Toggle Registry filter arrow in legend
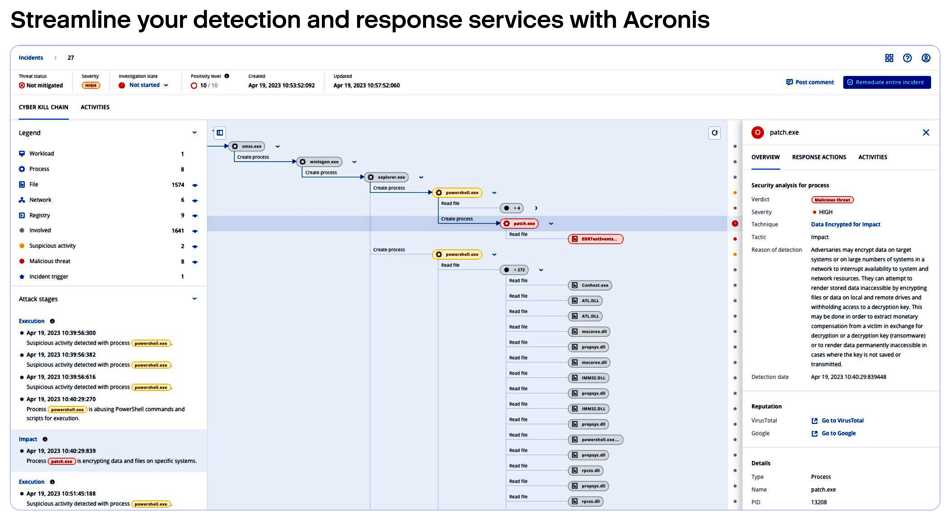The height and width of the screenshot is (522, 950). 195,216
